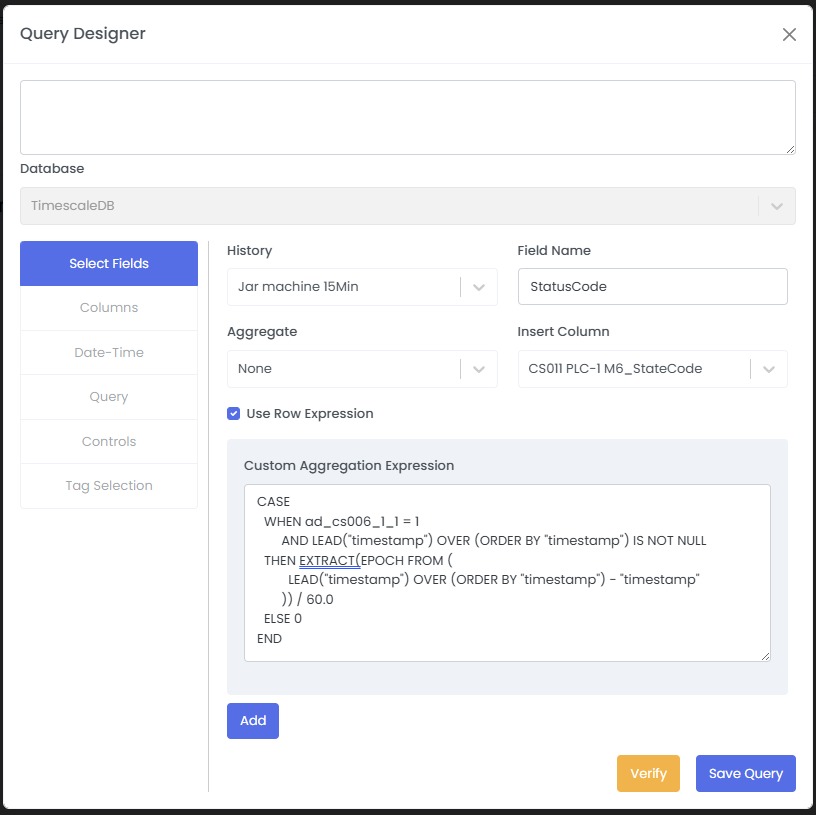
Task: Select the Query tab in sidebar
Action: (x=109, y=397)
